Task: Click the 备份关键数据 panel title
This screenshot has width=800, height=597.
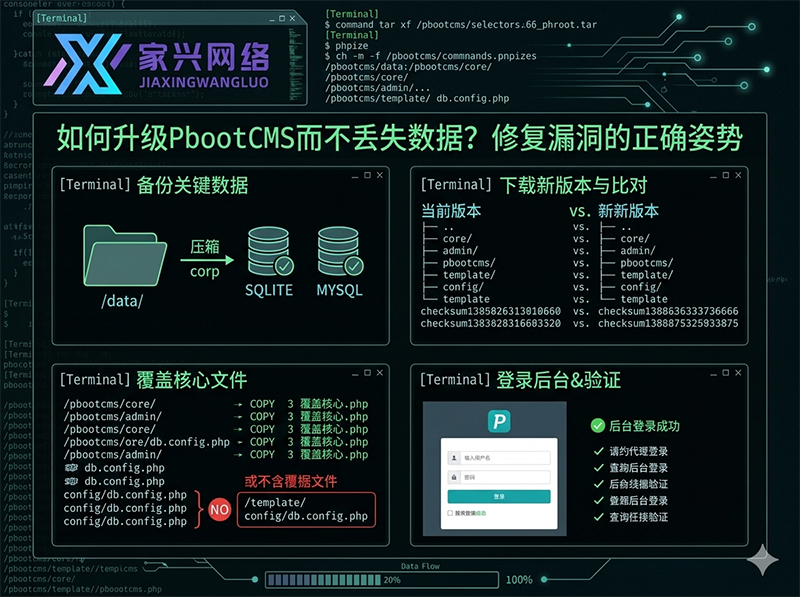Action: click(x=192, y=185)
